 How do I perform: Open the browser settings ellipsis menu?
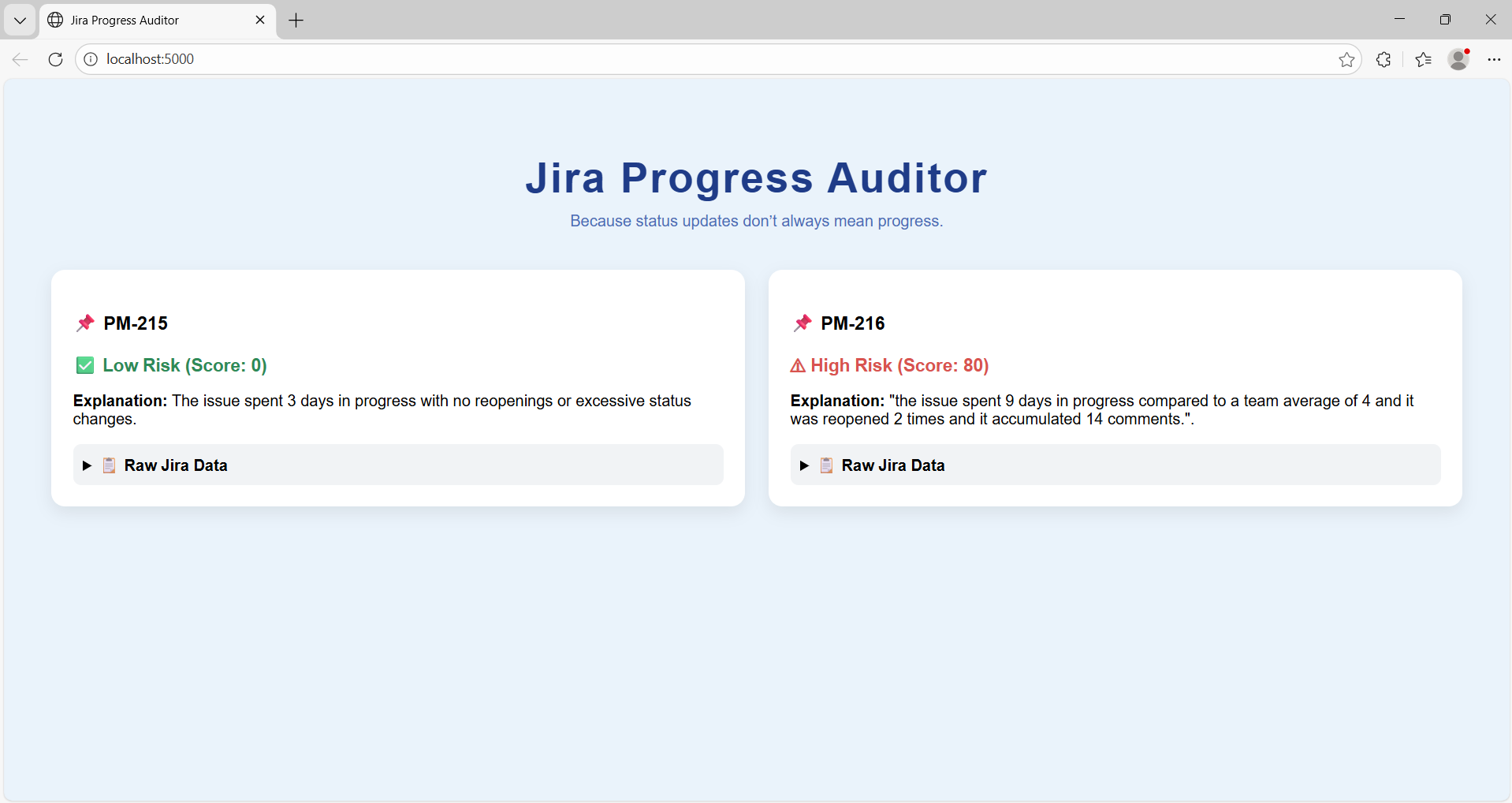pyautogui.click(x=1494, y=59)
